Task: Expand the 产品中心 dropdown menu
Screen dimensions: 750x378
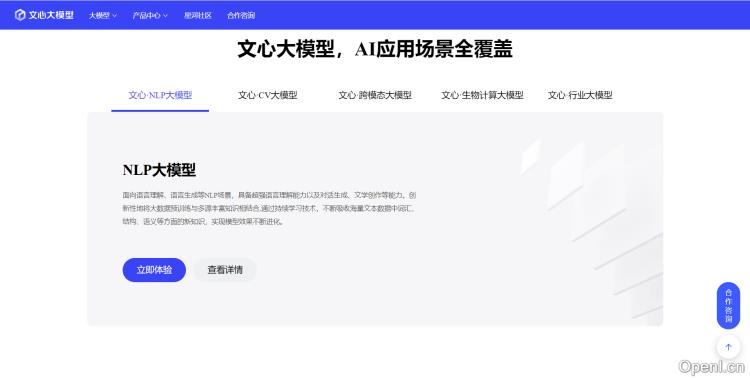Action: [x=150, y=15]
